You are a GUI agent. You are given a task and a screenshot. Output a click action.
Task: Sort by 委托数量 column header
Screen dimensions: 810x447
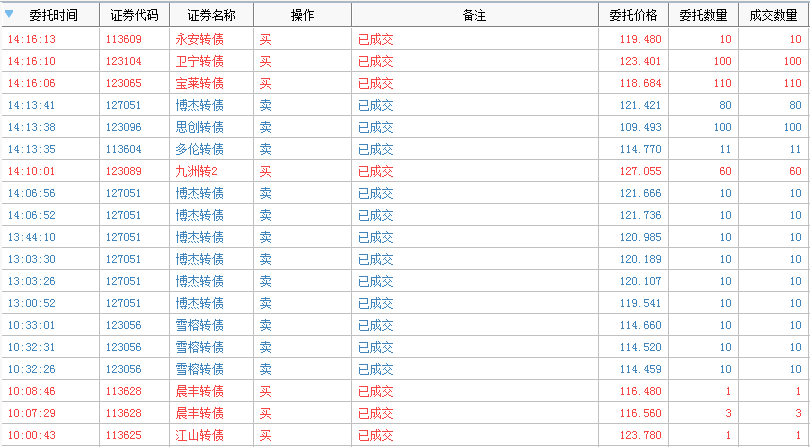coord(703,15)
